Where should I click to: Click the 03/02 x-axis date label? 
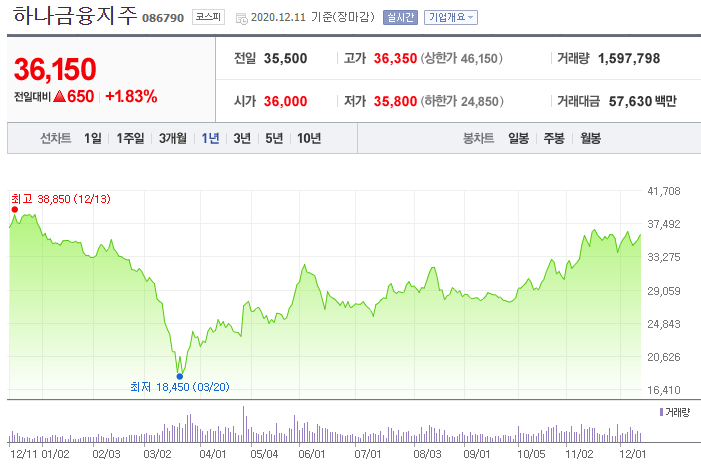coord(157,454)
